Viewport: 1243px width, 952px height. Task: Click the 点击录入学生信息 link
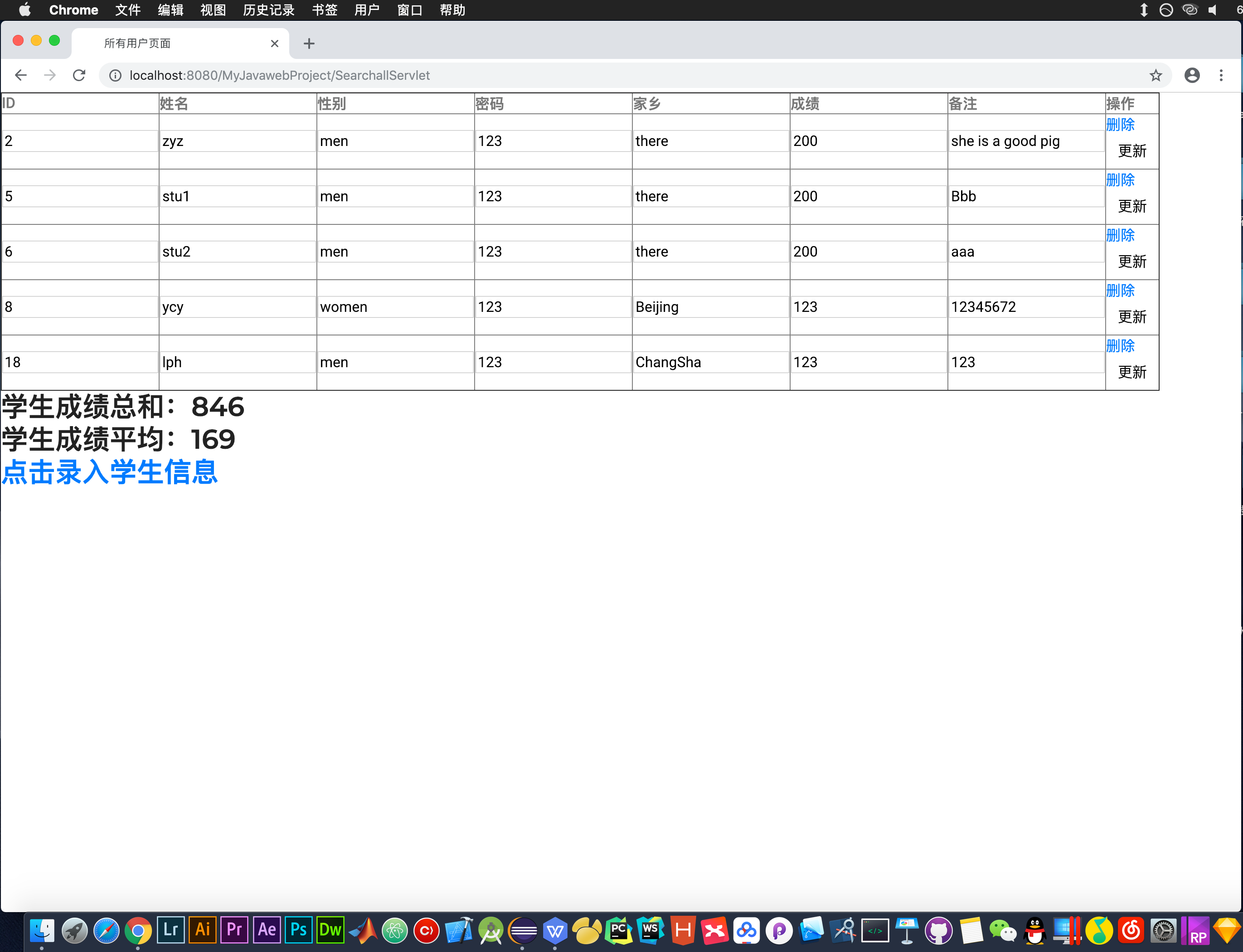pyautogui.click(x=110, y=472)
